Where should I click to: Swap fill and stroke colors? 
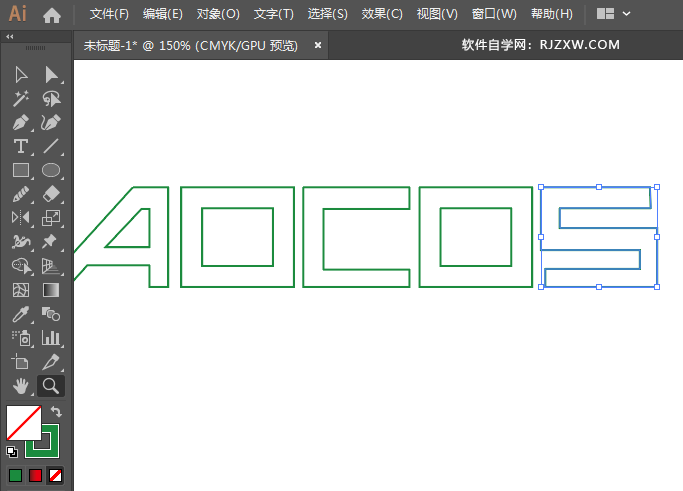pyautogui.click(x=56, y=411)
